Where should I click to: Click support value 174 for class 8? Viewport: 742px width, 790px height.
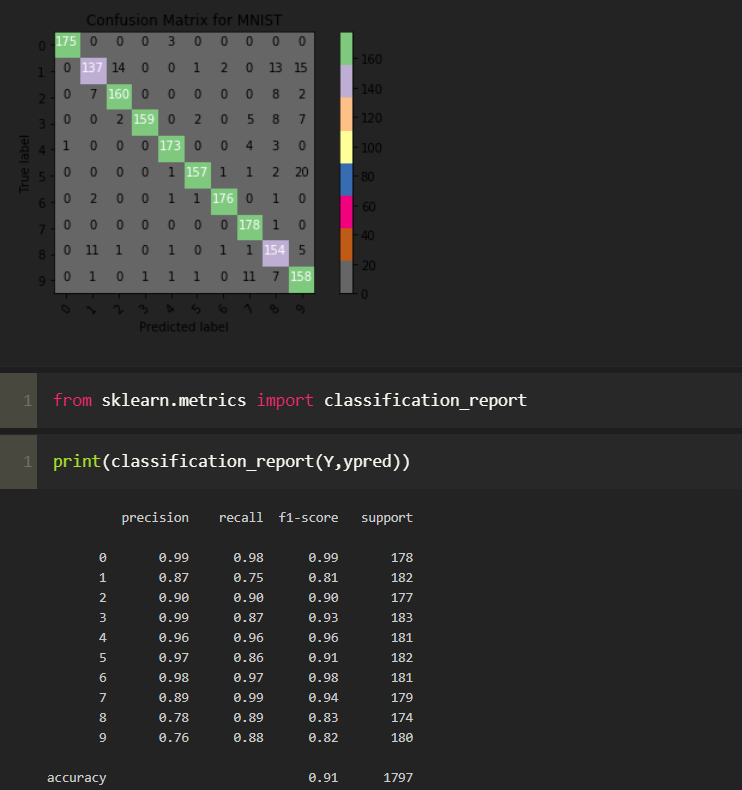(401, 718)
